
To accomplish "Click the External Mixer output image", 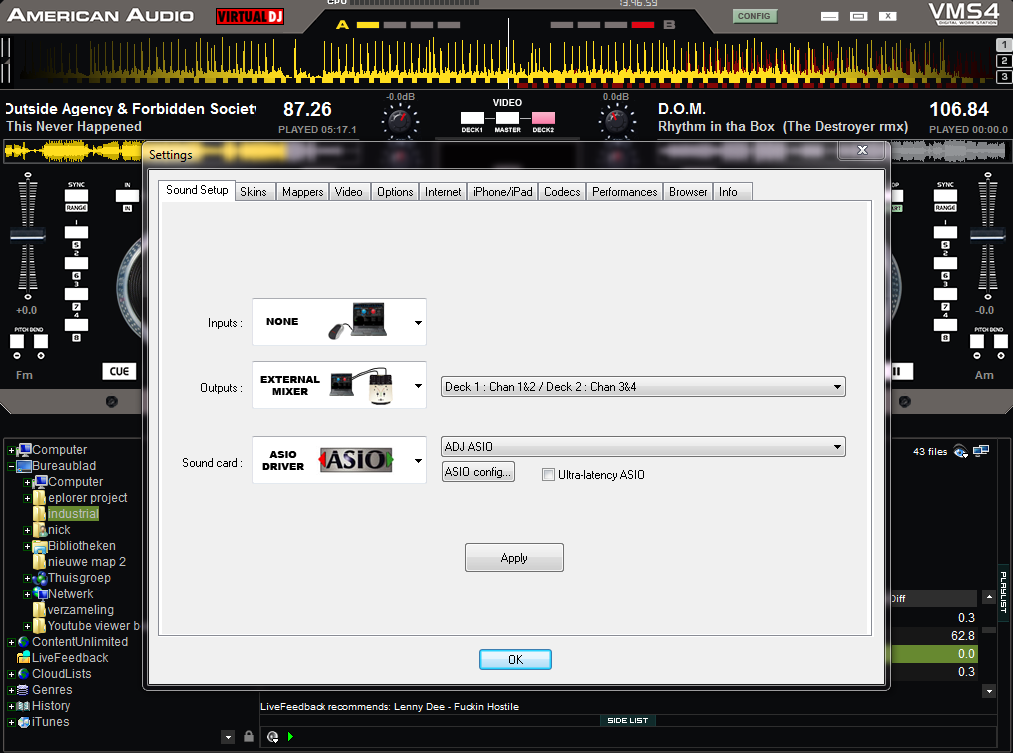I will pyautogui.click(x=362, y=386).
